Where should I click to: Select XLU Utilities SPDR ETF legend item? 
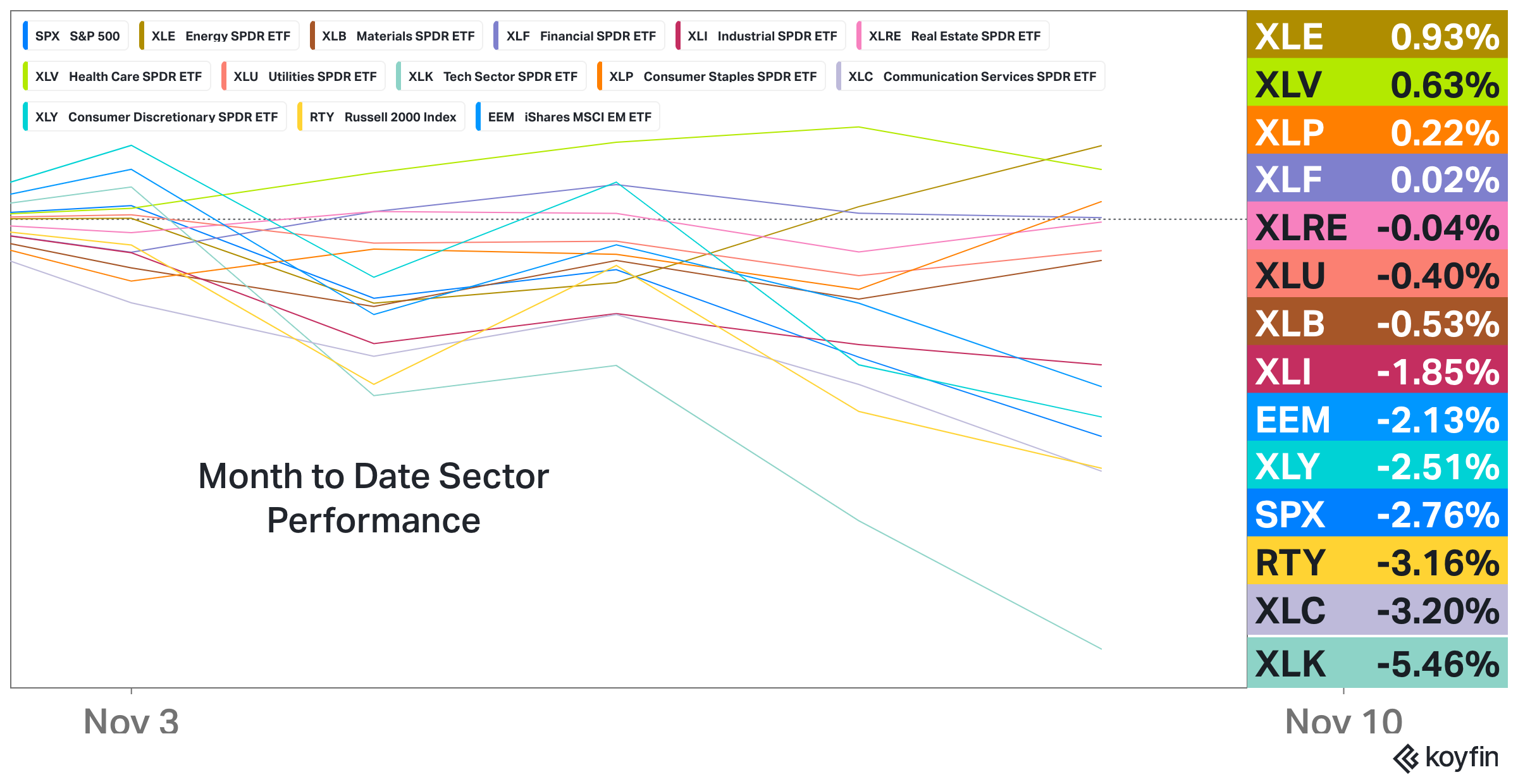point(304,77)
